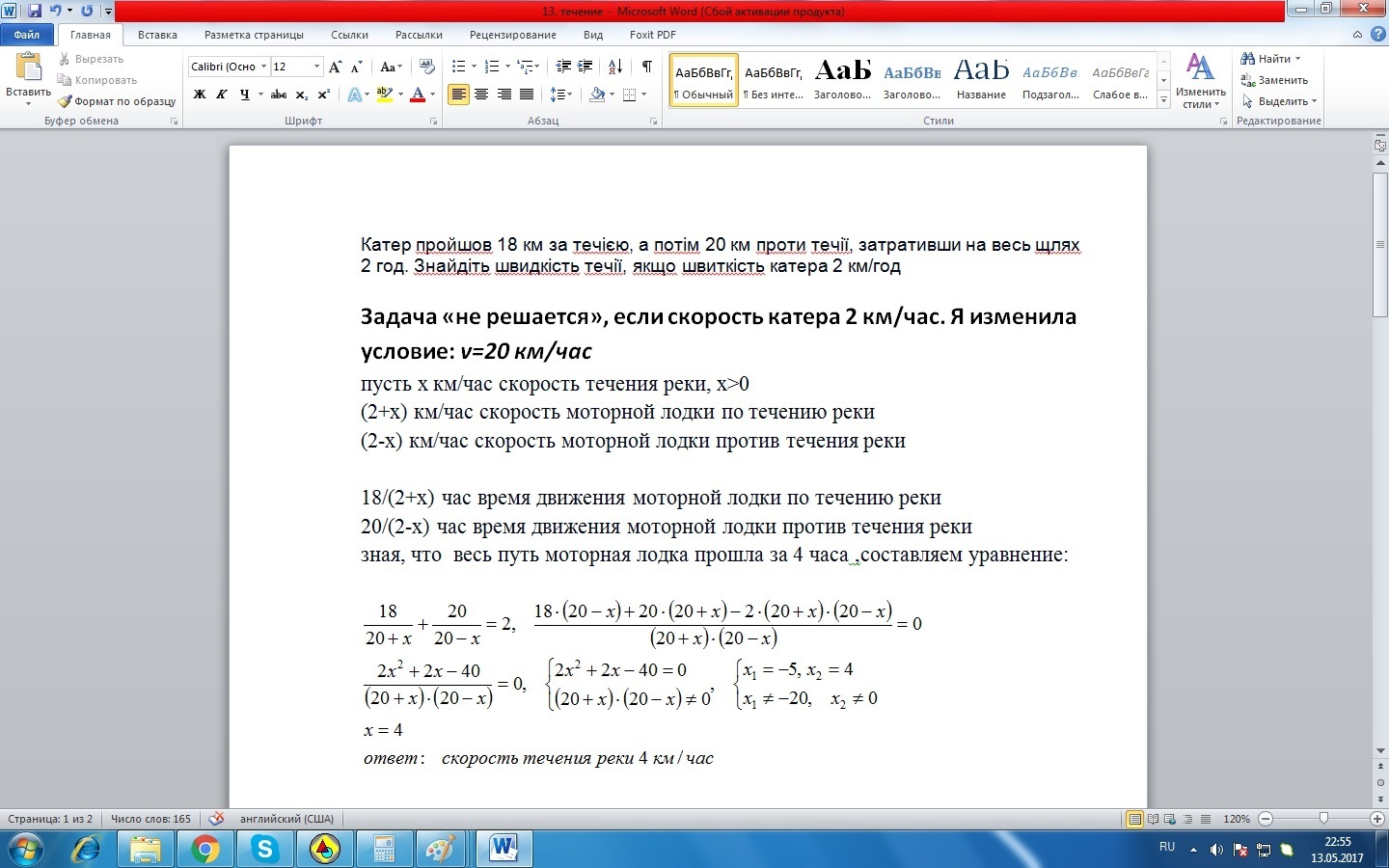Create a bulleted list

458,67
